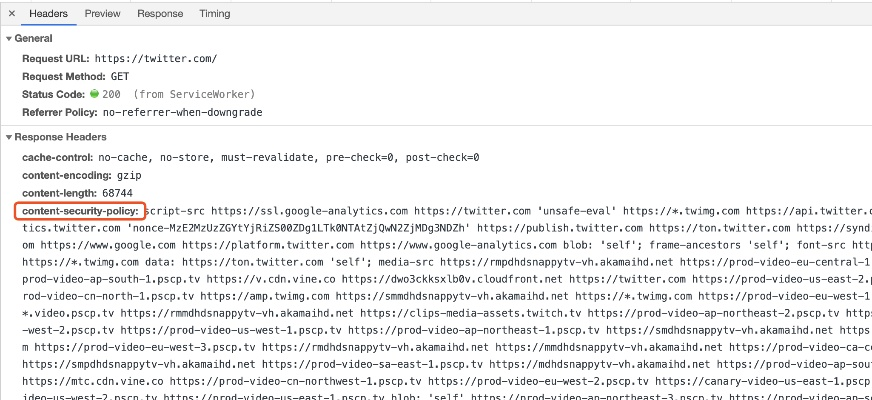872x400 pixels.
Task: Switch to the Preview tab
Action: click(x=102, y=14)
